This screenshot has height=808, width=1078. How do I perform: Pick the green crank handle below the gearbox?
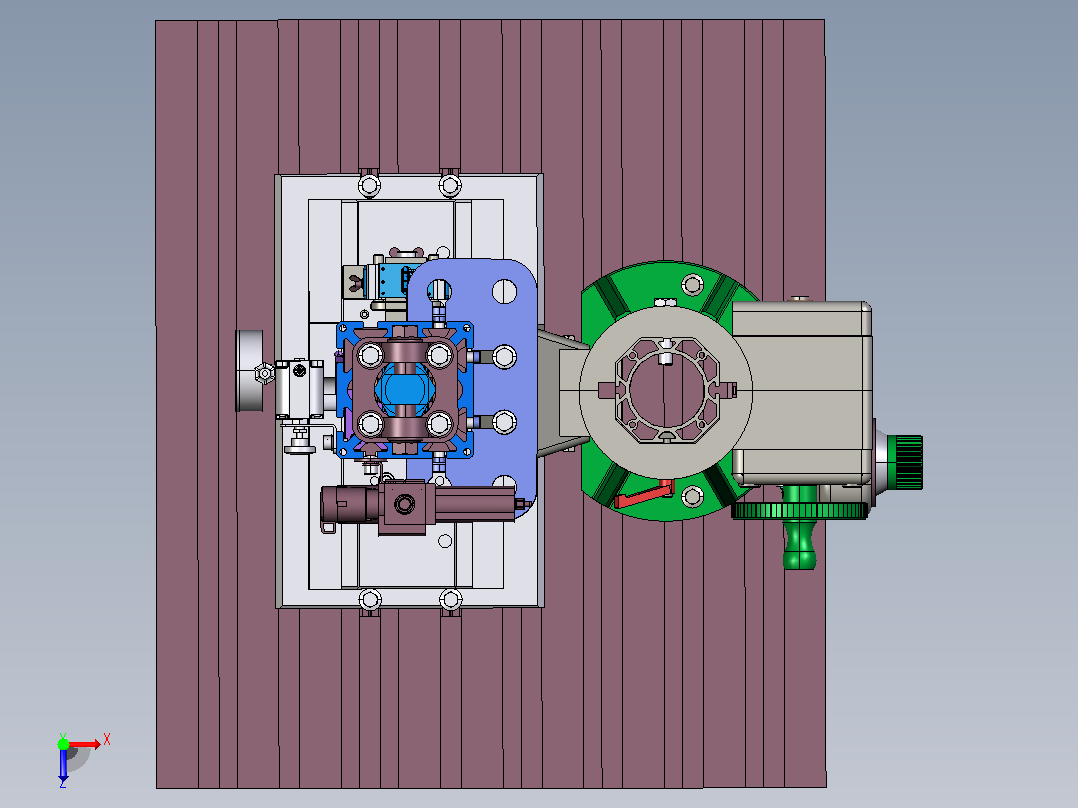[800, 535]
